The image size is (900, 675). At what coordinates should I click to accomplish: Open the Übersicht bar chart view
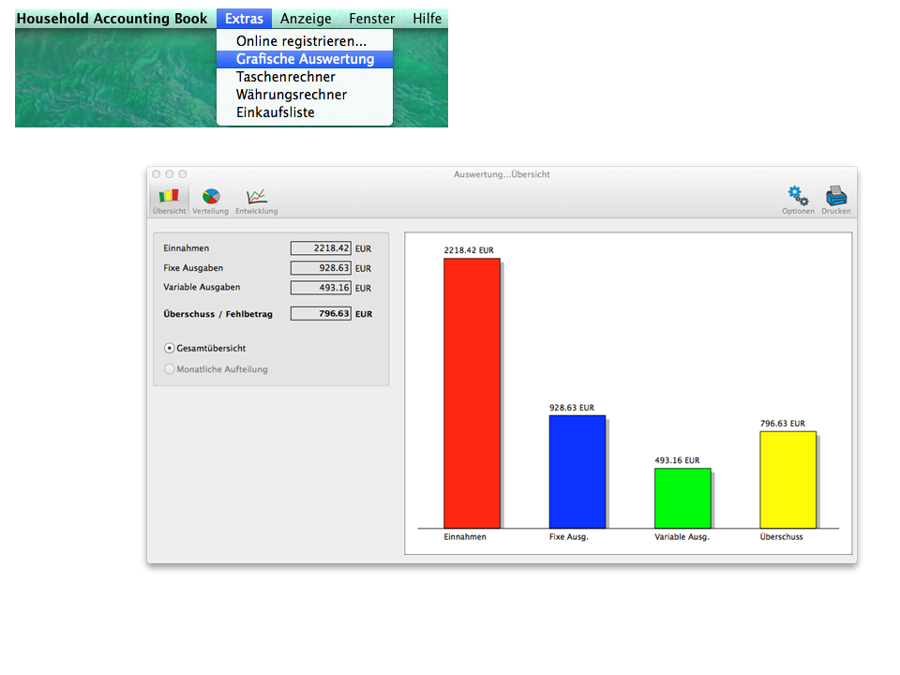tap(169, 200)
